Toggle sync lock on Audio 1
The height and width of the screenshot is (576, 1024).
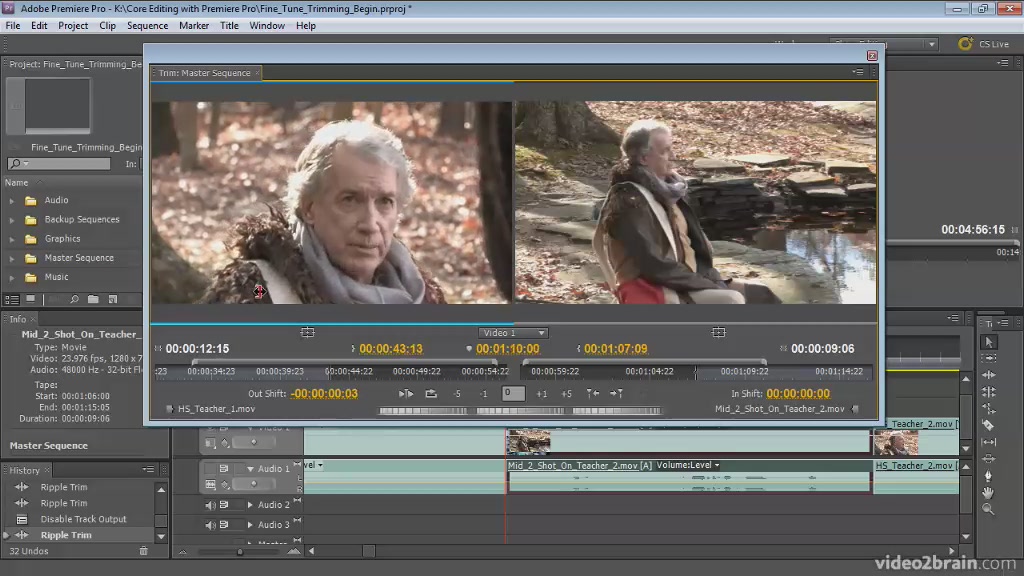(x=224, y=469)
